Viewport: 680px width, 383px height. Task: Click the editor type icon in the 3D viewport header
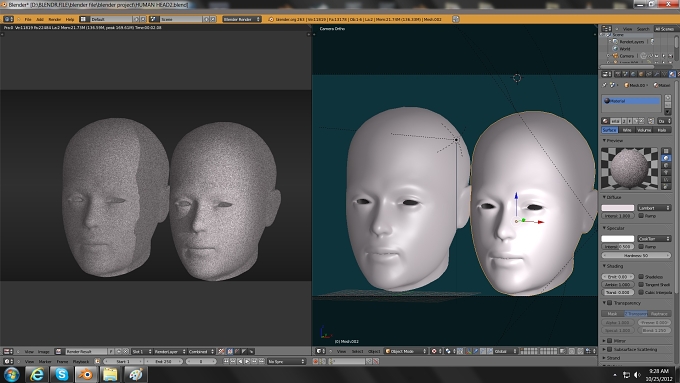pos(319,351)
